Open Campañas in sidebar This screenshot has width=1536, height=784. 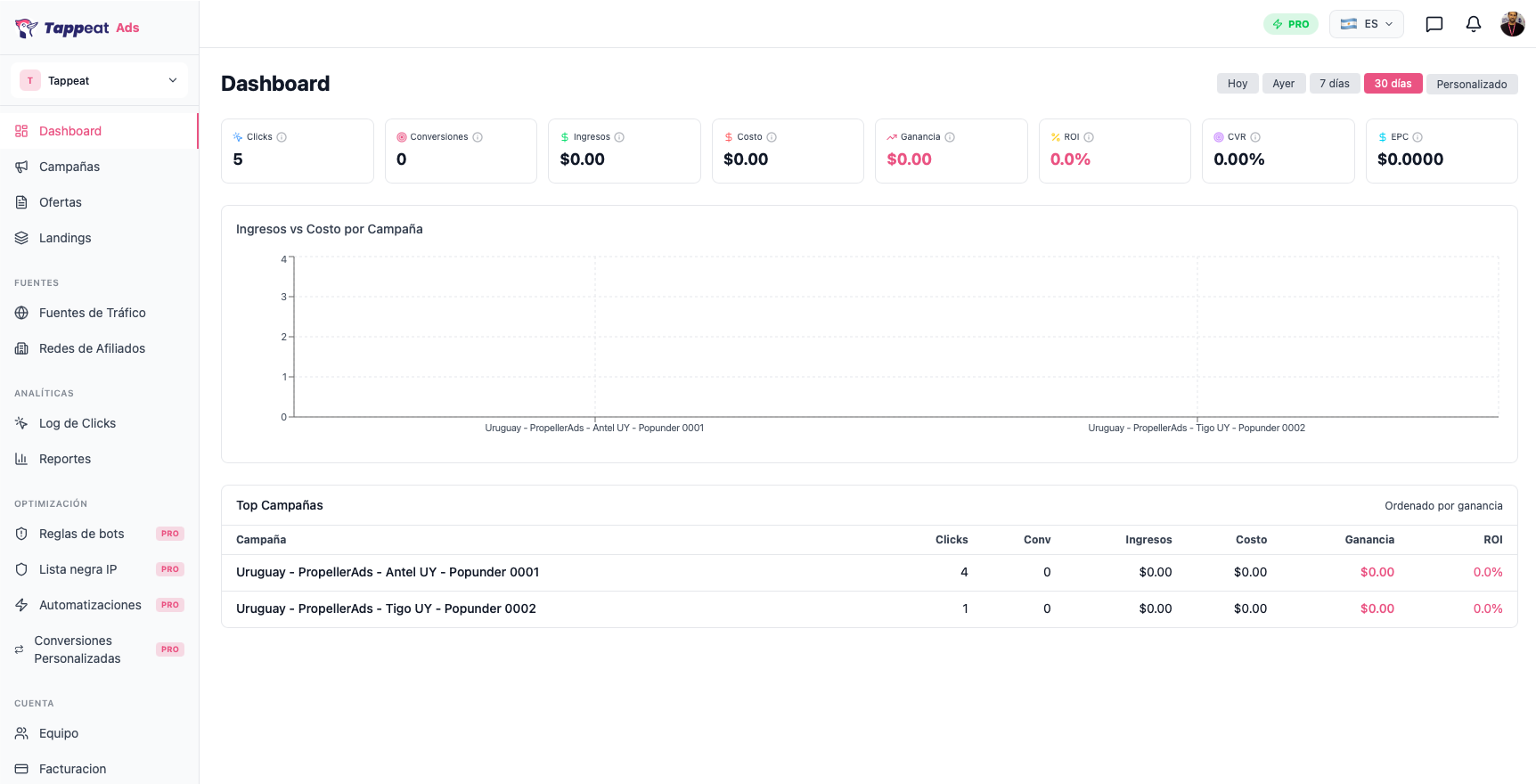click(x=99, y=167)
